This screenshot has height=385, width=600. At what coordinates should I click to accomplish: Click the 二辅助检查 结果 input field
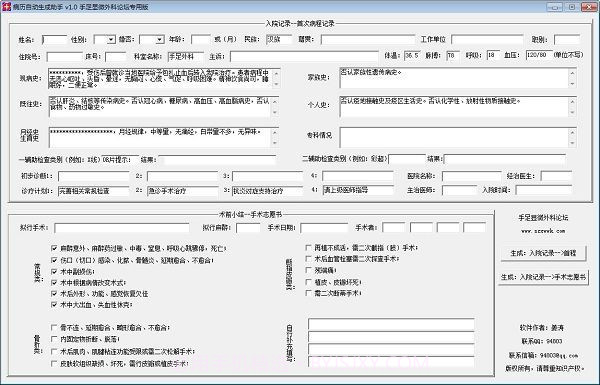[505, 159]
